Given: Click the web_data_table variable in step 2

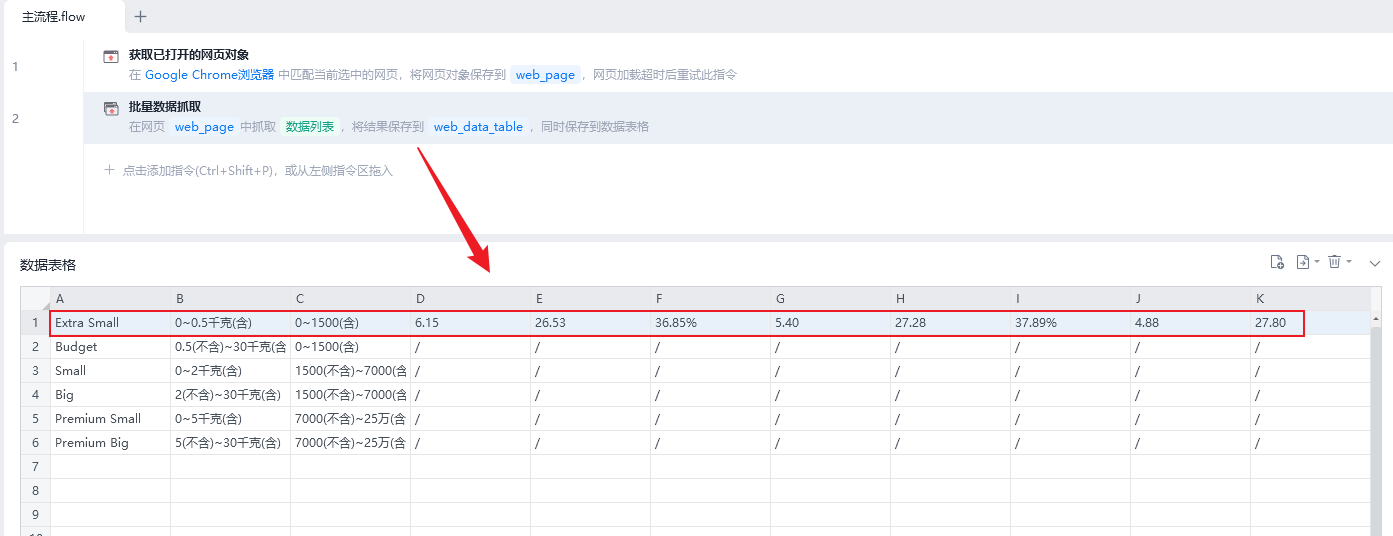Looking at the screenshot, I should point(478,127).
